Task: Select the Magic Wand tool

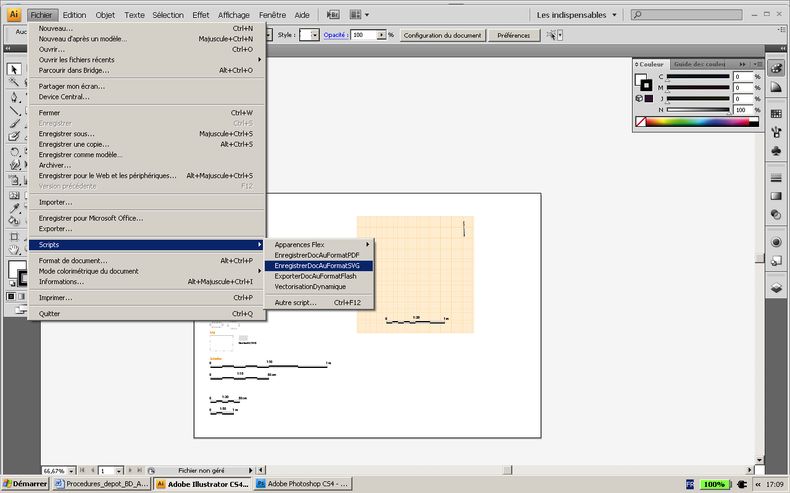Action: point(14,82)
